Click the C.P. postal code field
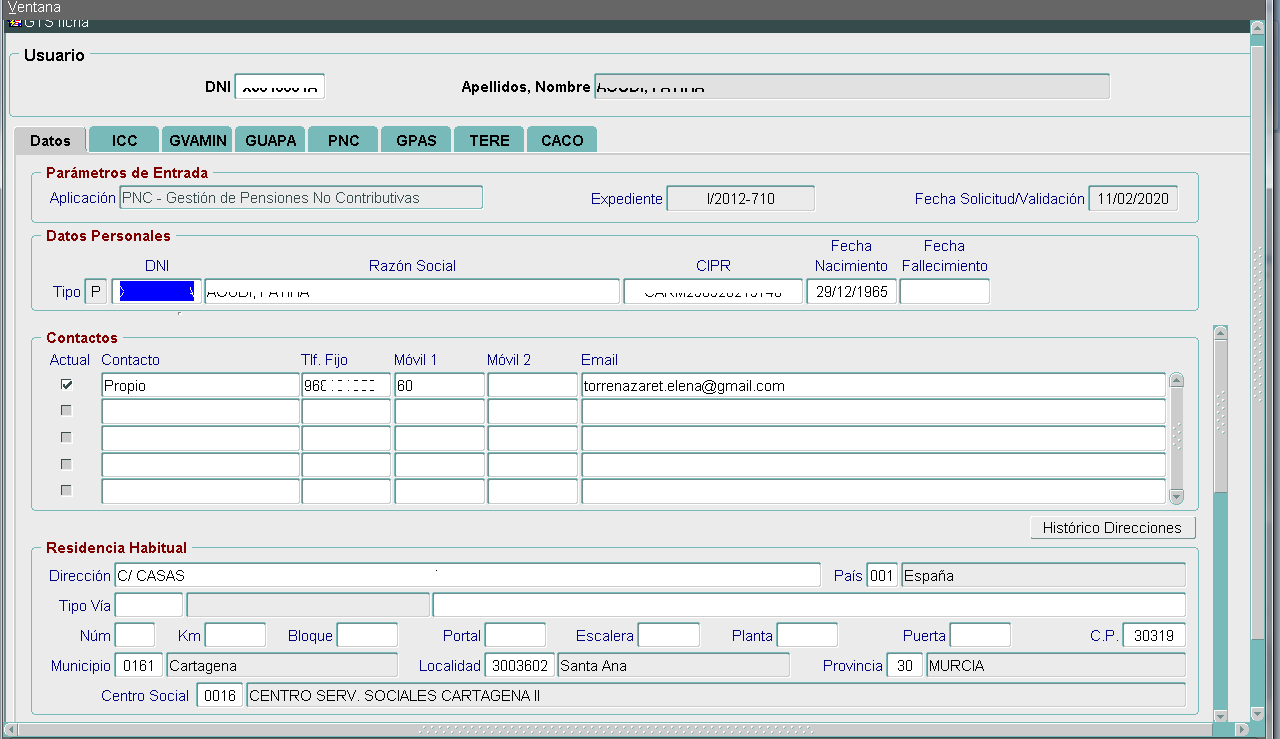Screen dimensions: 1280x739 (x=1154, y=635)
